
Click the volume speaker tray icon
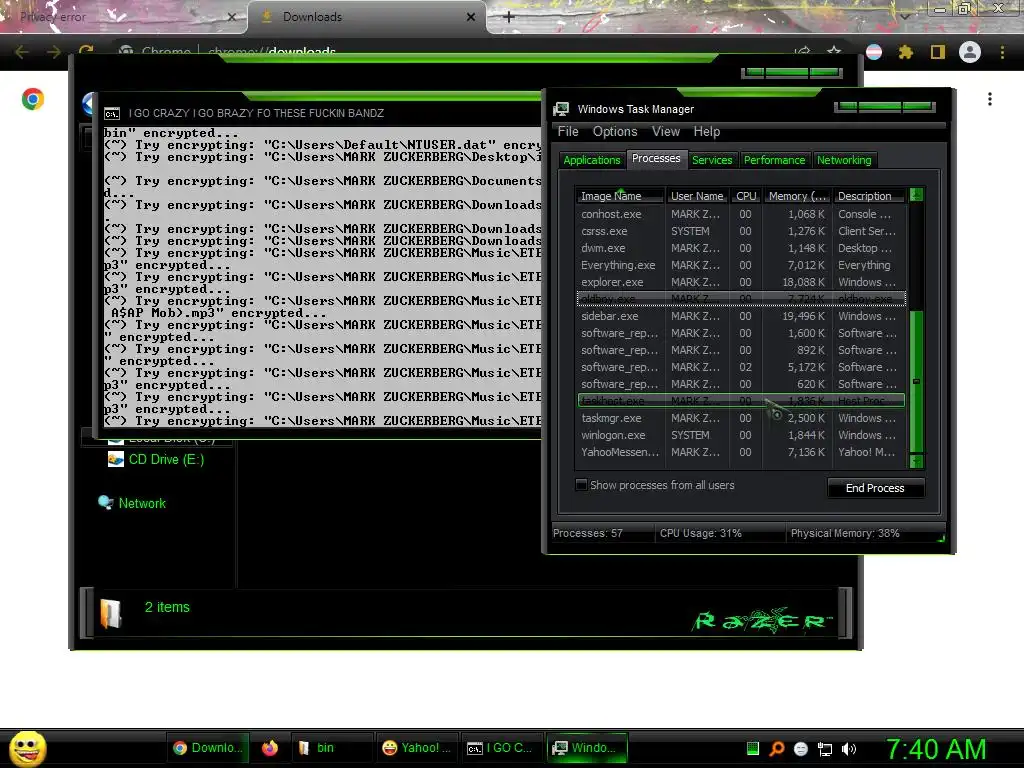(849, 749)
